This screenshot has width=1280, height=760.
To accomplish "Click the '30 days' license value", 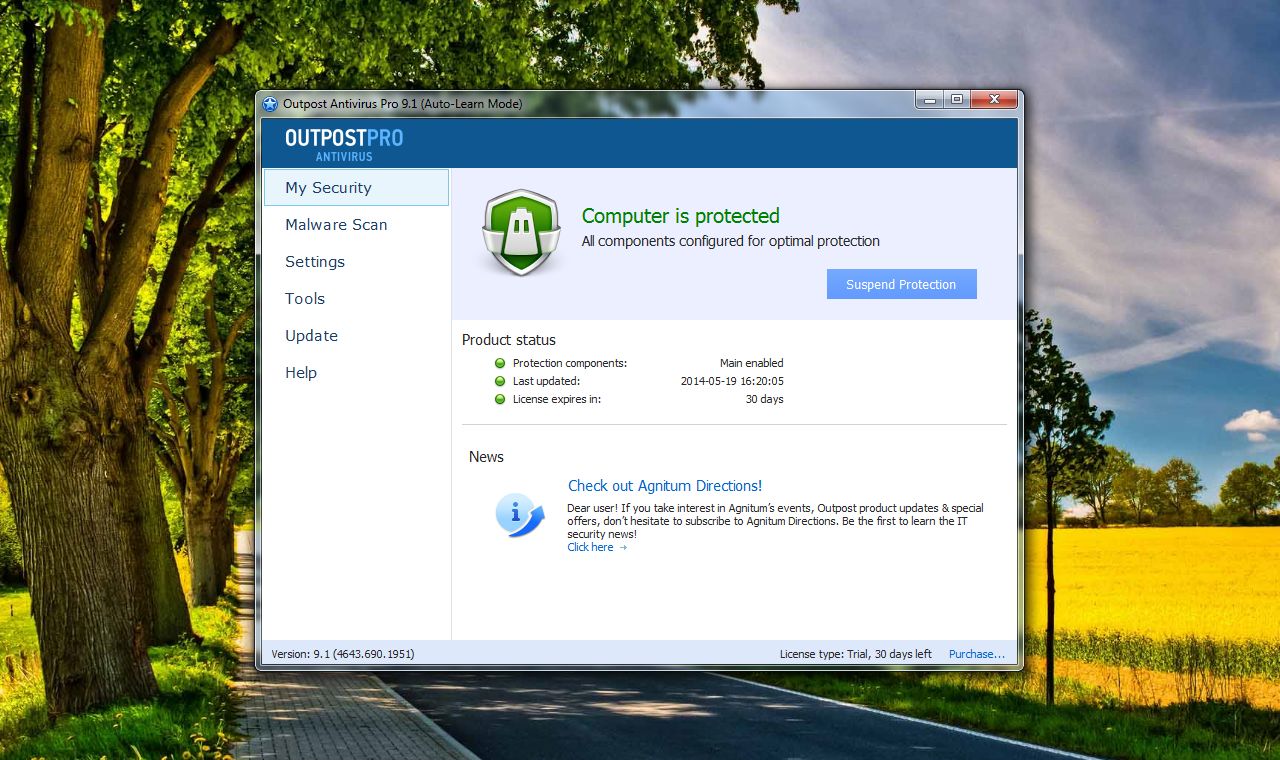I will coord(765,399).
